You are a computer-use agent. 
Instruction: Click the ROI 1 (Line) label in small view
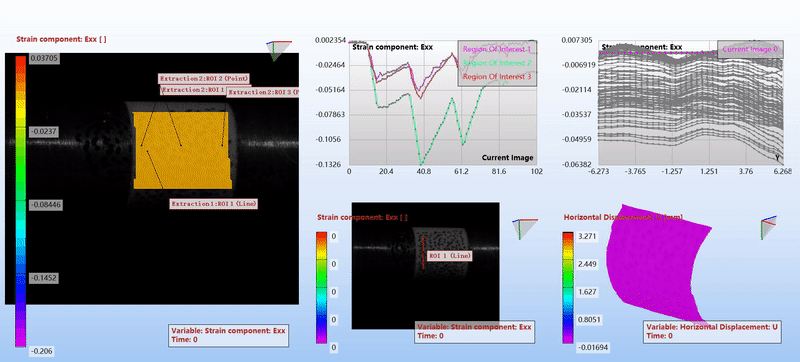[x=449, y=255]
